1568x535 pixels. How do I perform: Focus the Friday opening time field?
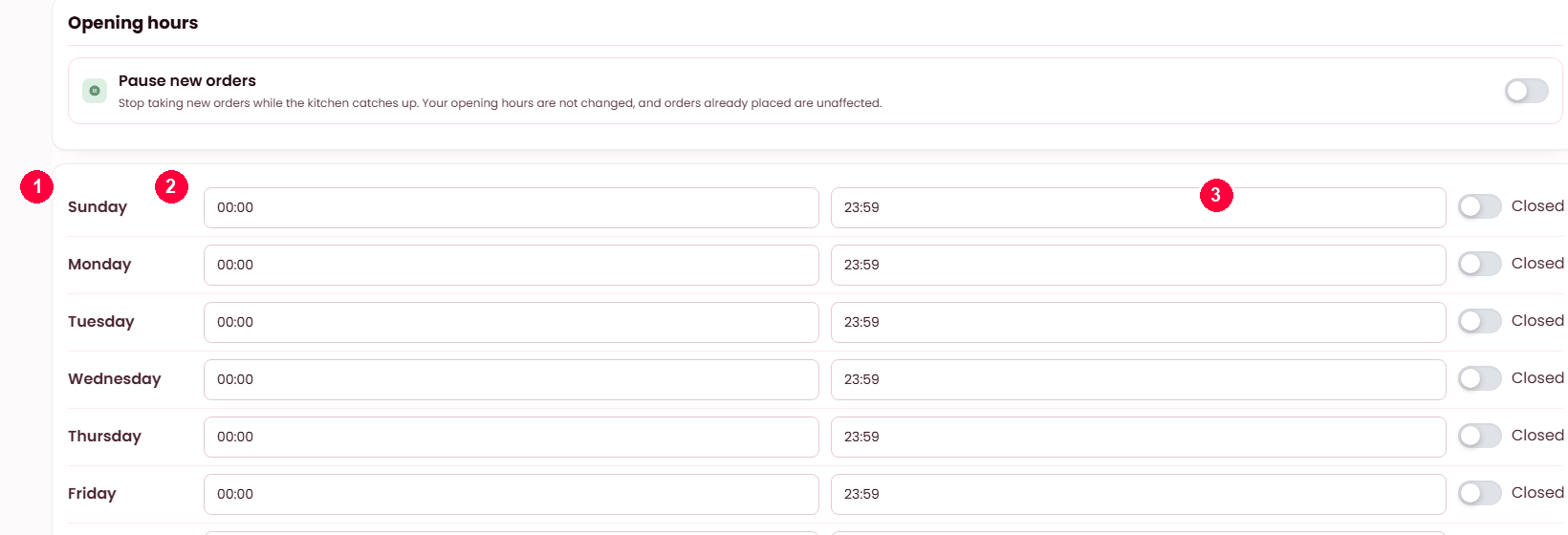pos(512,494)
